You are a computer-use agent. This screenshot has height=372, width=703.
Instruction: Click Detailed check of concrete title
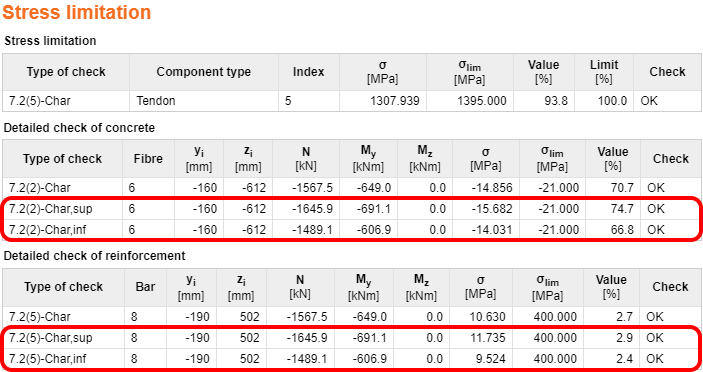(79, 128)
